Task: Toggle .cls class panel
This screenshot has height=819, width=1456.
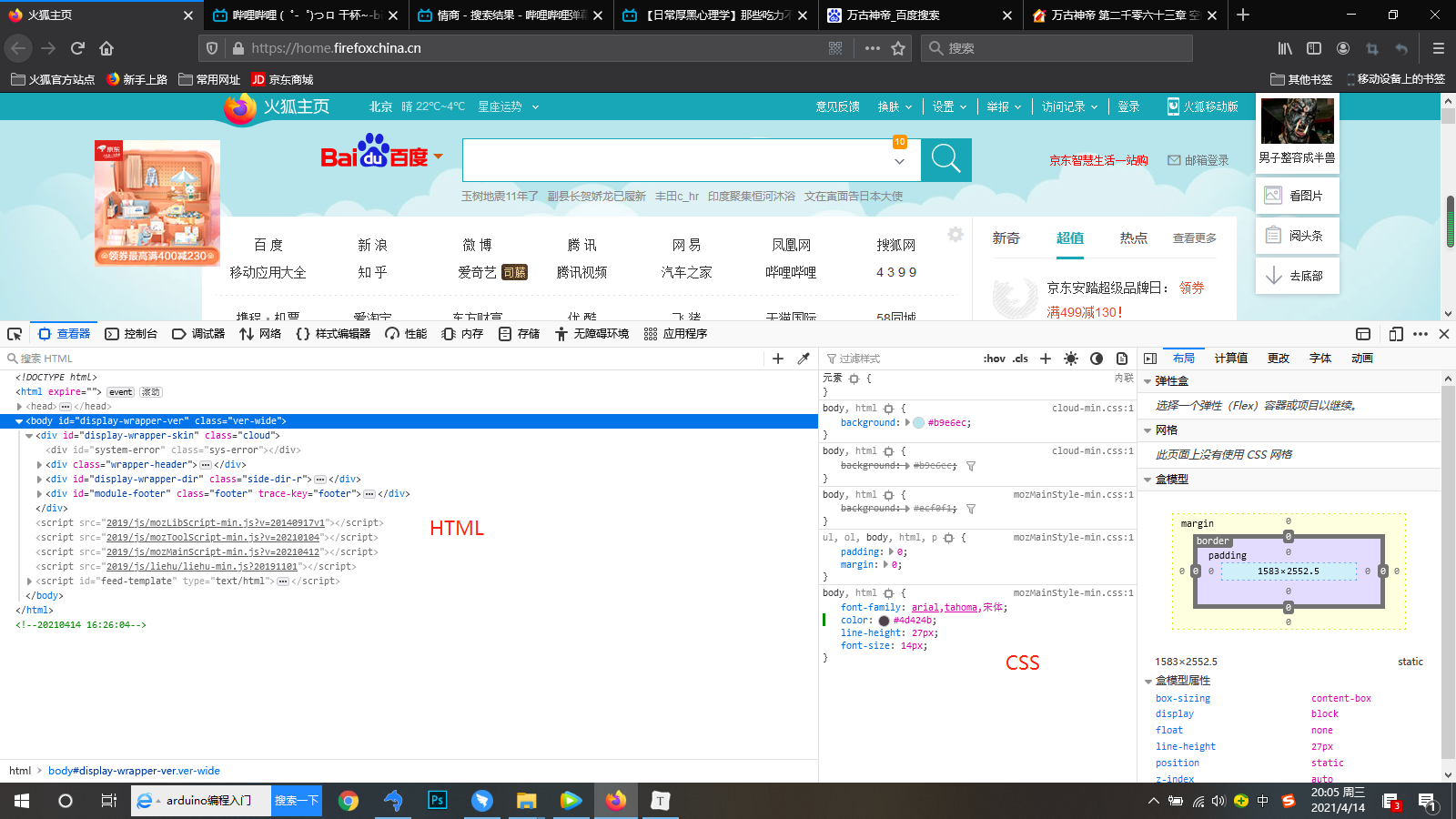Action: tap(1021, 359)
